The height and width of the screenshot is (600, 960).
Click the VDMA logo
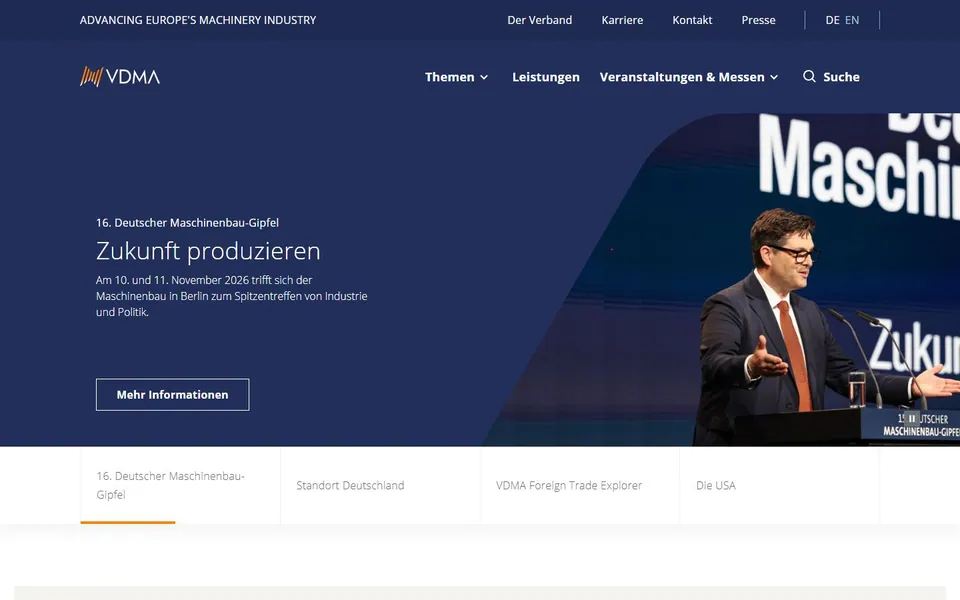(120, 77)
